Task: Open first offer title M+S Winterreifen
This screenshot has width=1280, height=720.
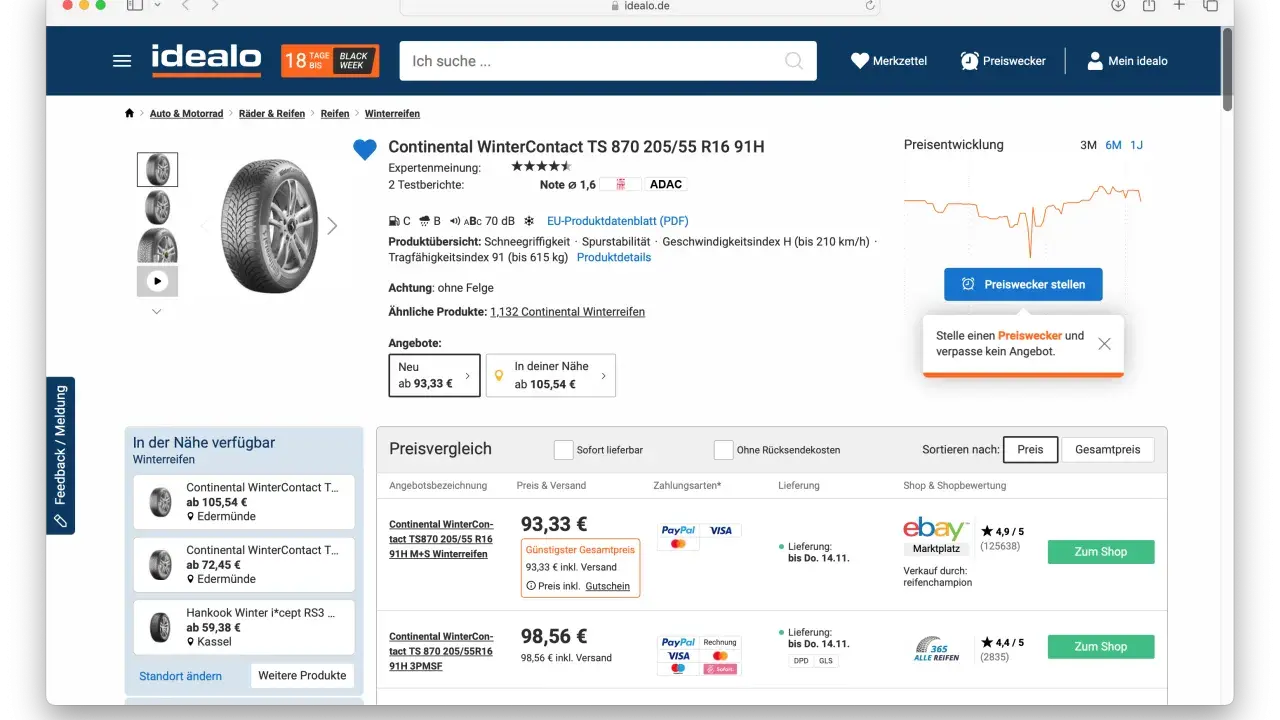Action: click(x=441, y=539)
